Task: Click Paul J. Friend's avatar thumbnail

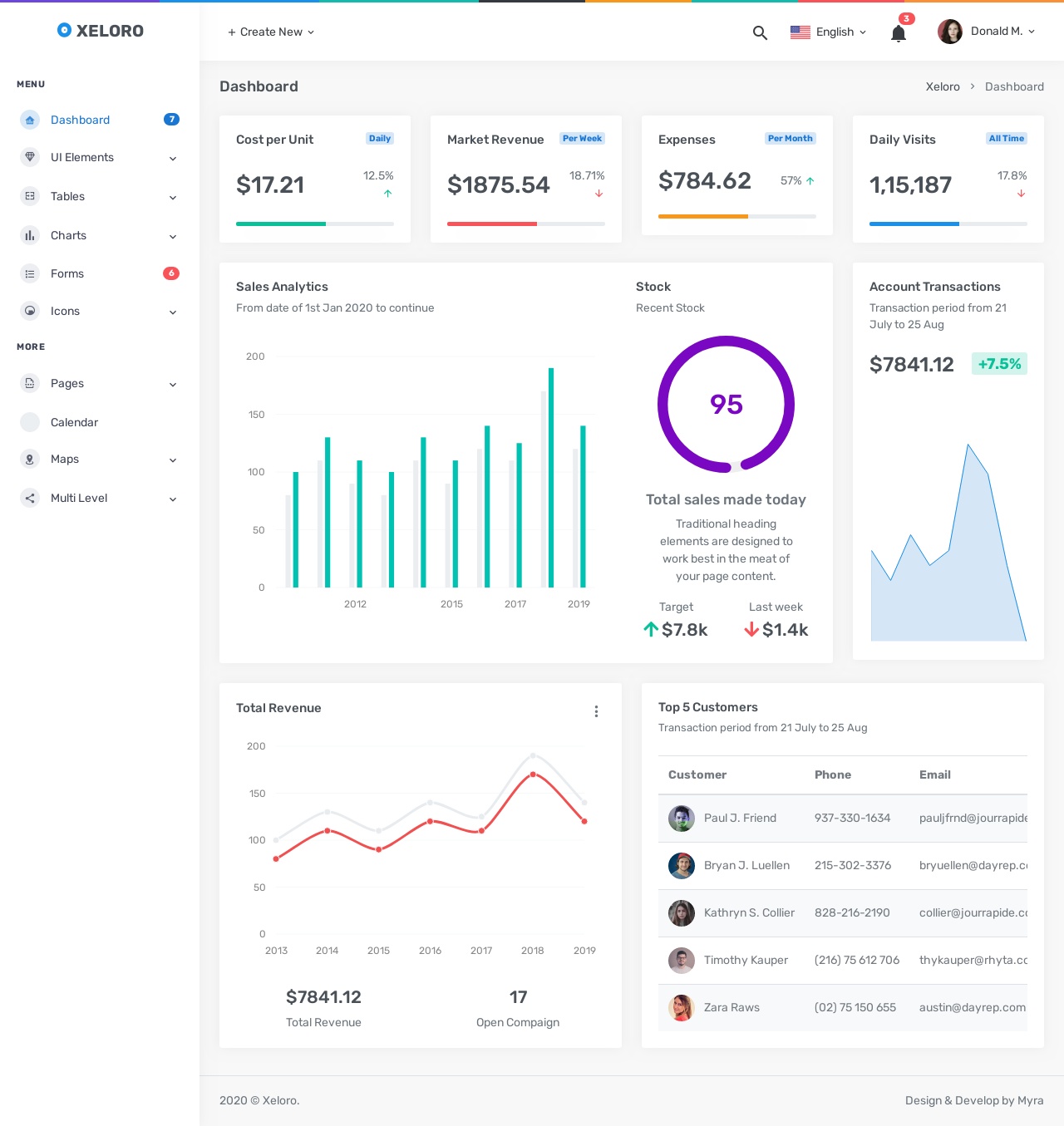Action: pyautogui.click(x=682, y=819)
